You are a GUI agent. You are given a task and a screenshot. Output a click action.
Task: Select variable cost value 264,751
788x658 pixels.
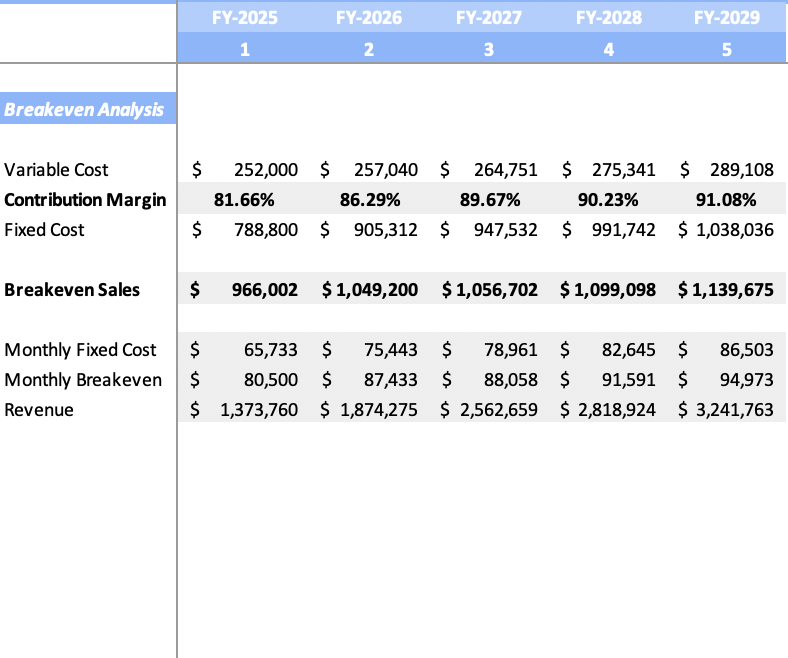(506, 170)
